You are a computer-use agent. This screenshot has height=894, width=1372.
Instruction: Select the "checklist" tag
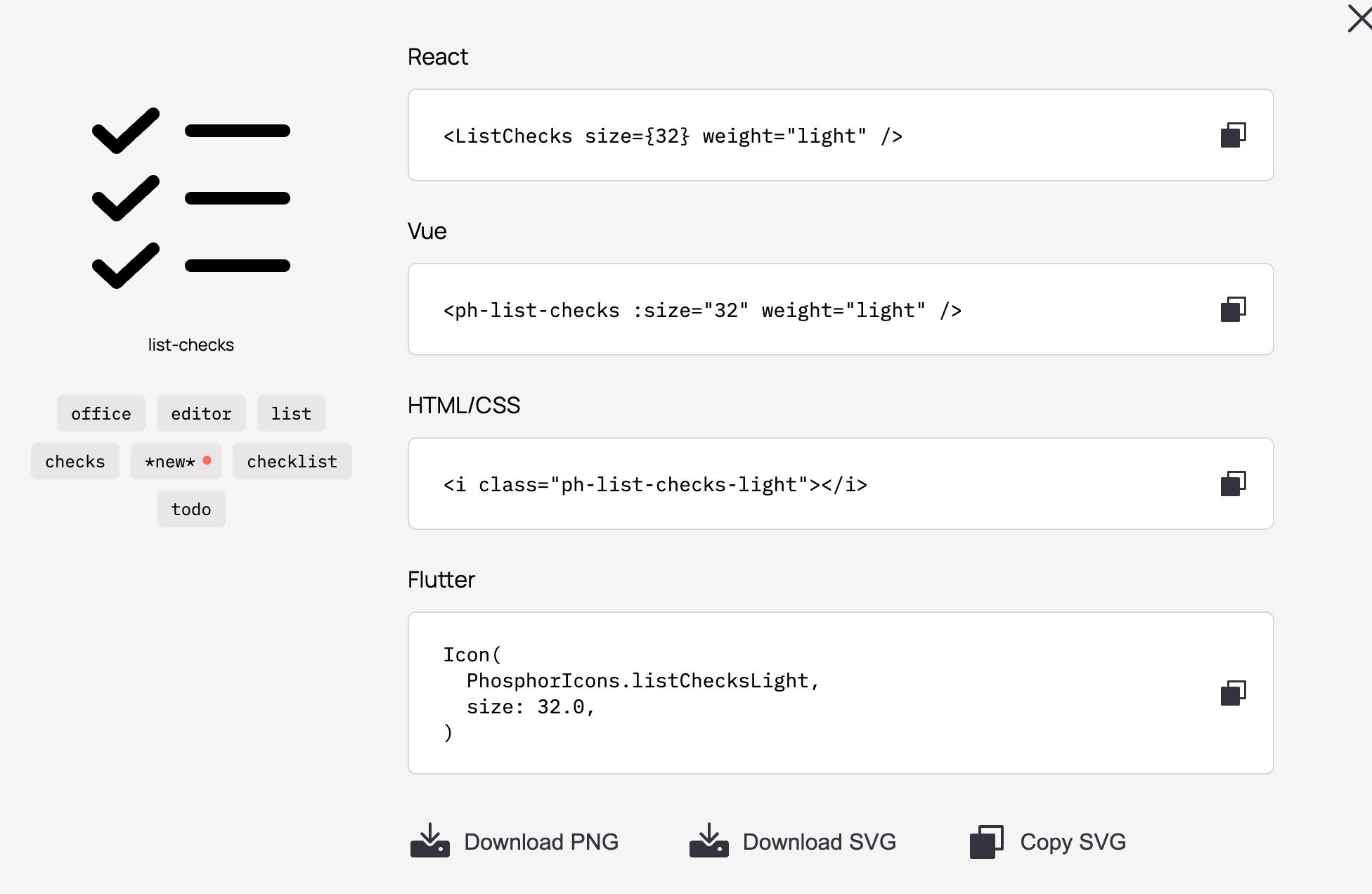[x=292, y=461]
